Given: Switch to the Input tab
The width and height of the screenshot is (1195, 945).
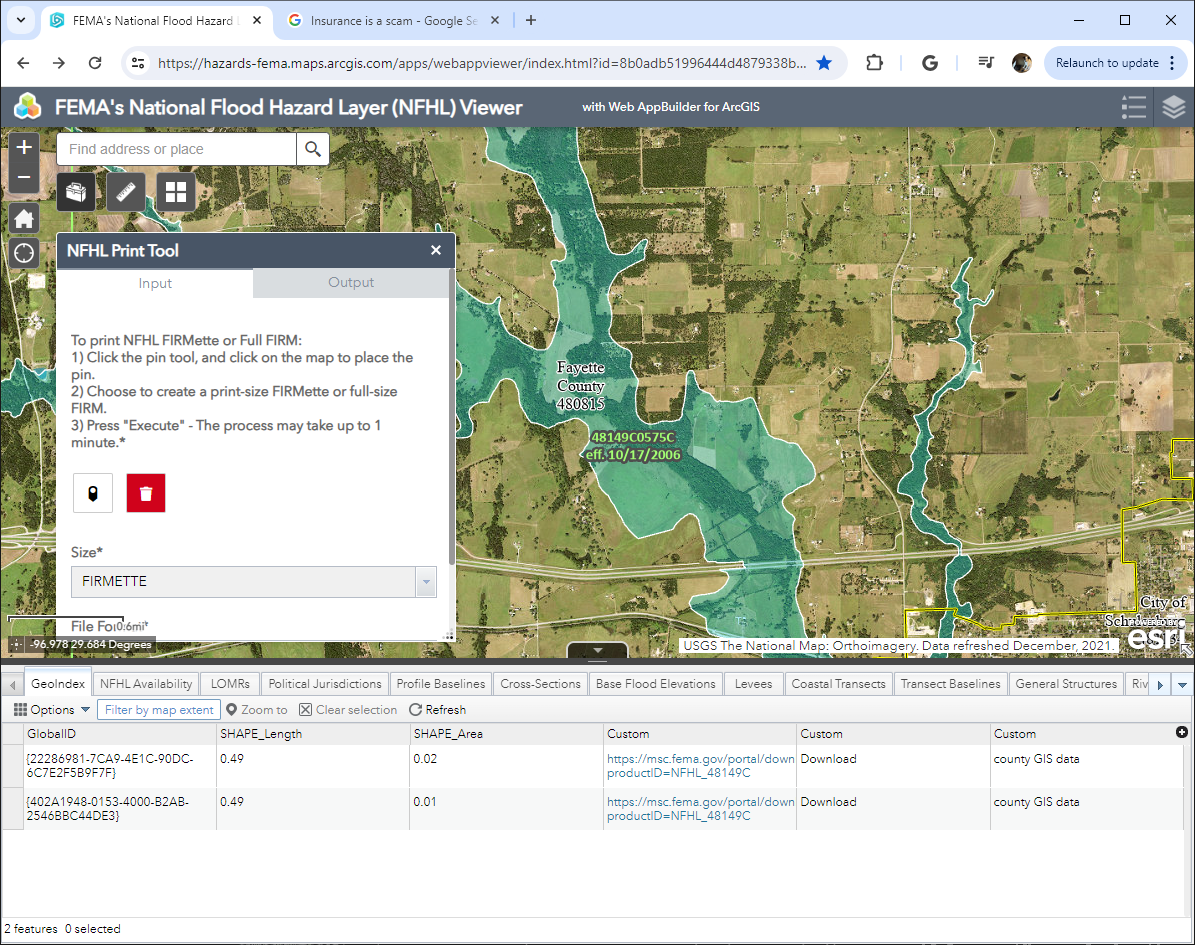Looking at the screenshot, I should coord(155,284).
